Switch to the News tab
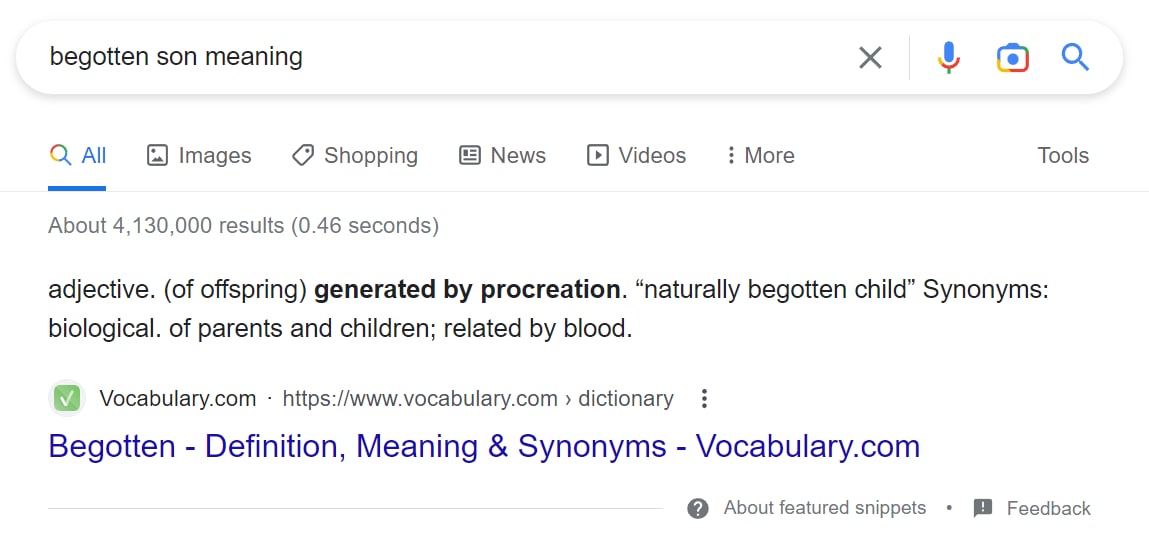This screenshot has width=1149, height=547. (502, 155)
